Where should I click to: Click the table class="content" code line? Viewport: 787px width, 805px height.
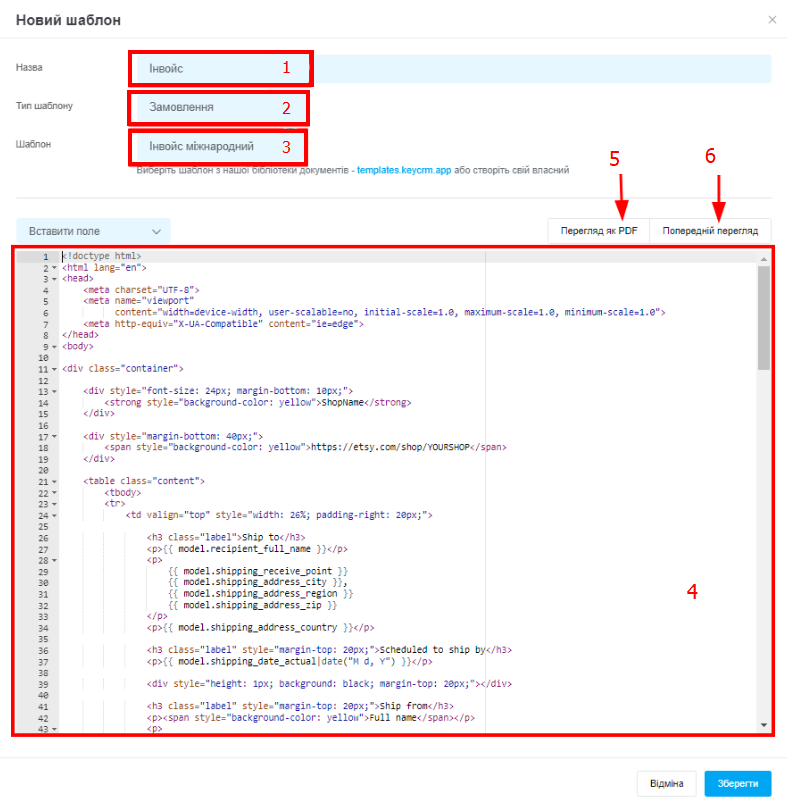tap(144, 481)
